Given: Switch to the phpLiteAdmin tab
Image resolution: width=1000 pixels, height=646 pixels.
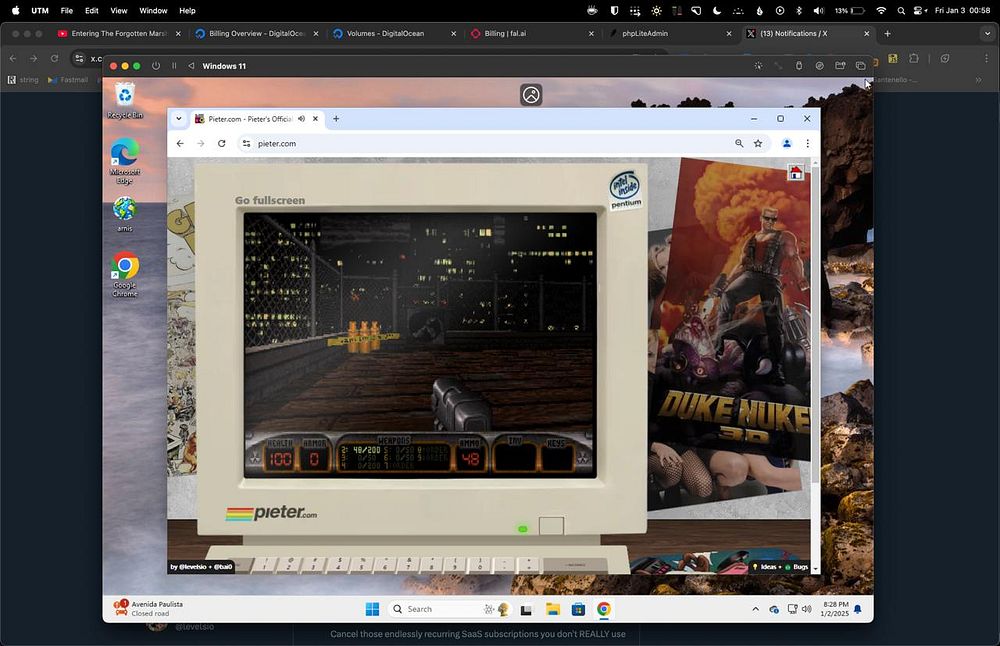Looking at the screenshot, I should 670,33.
